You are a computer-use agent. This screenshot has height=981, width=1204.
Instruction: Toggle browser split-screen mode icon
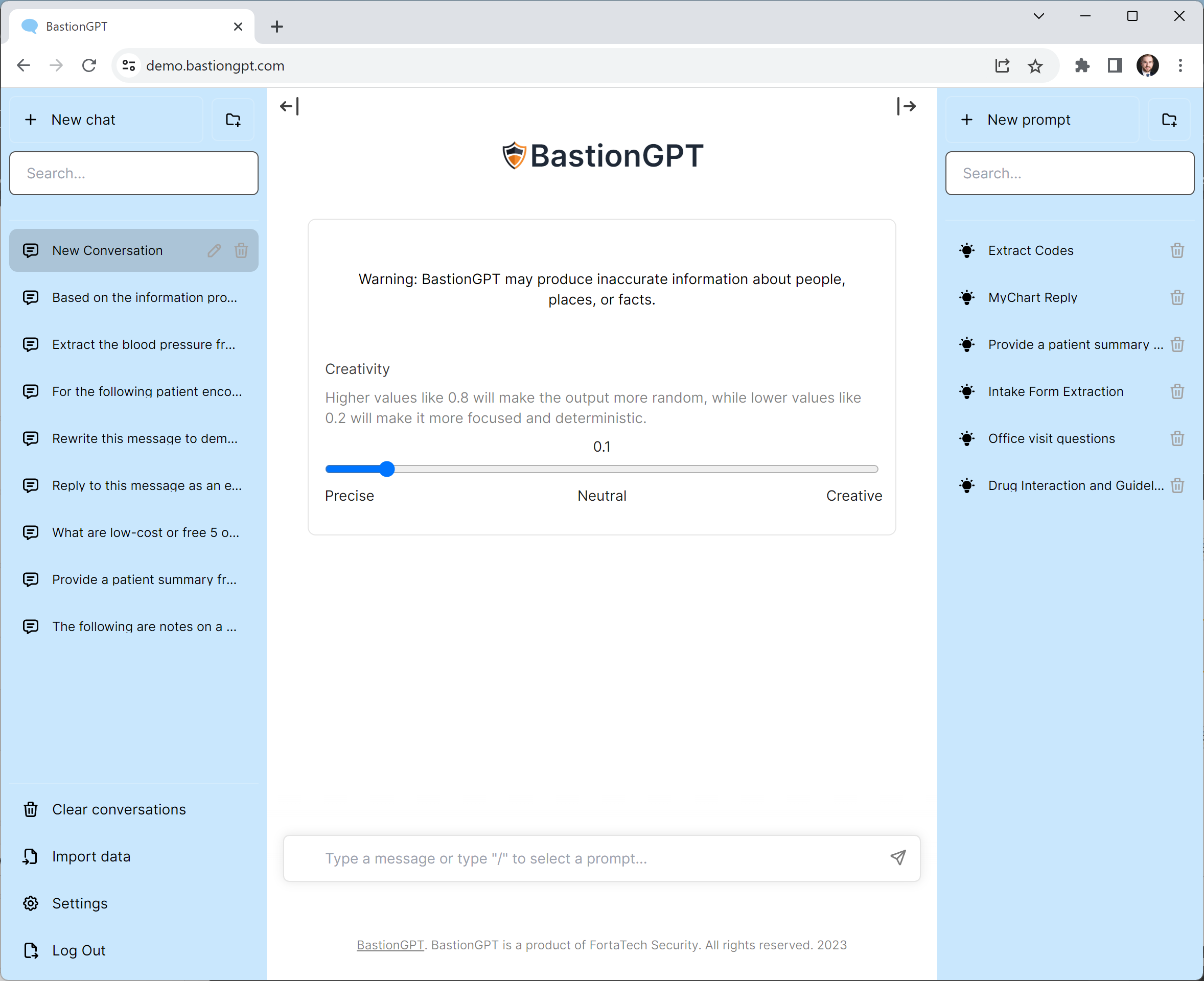tap(1113, 65)
